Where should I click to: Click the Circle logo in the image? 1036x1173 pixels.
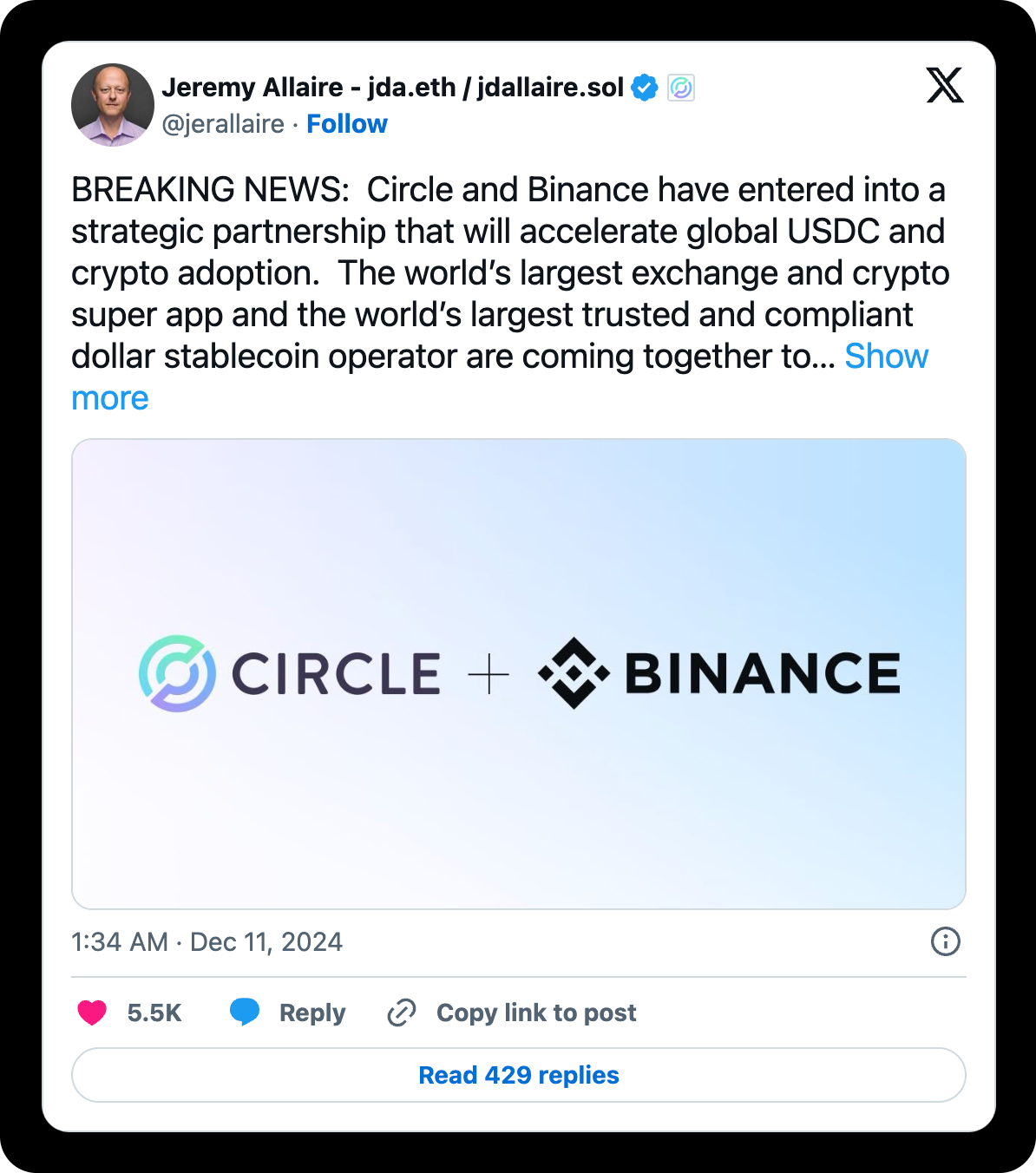point(290,673)
